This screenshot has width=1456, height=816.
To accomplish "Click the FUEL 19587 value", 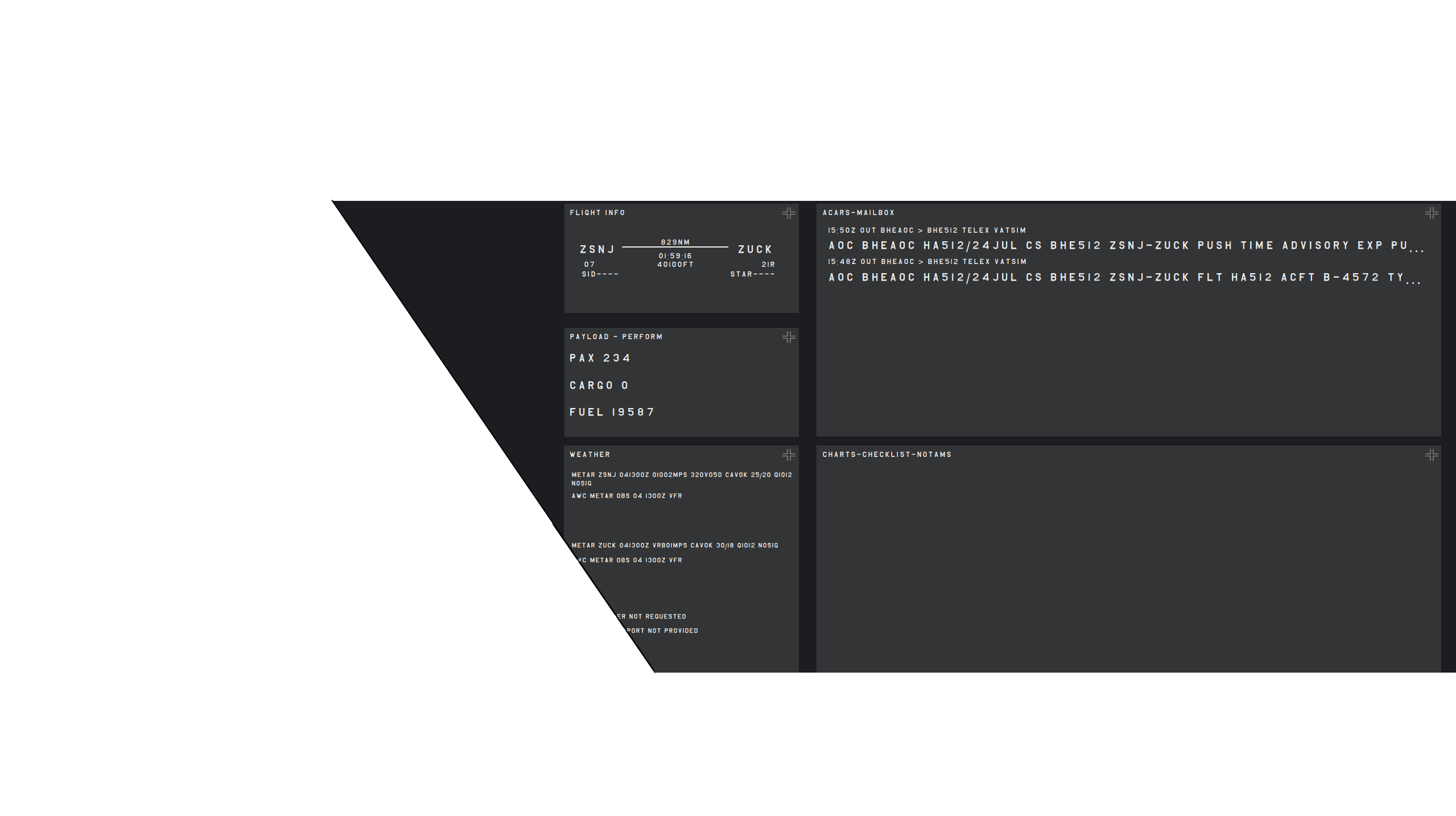I will point(612,412).
